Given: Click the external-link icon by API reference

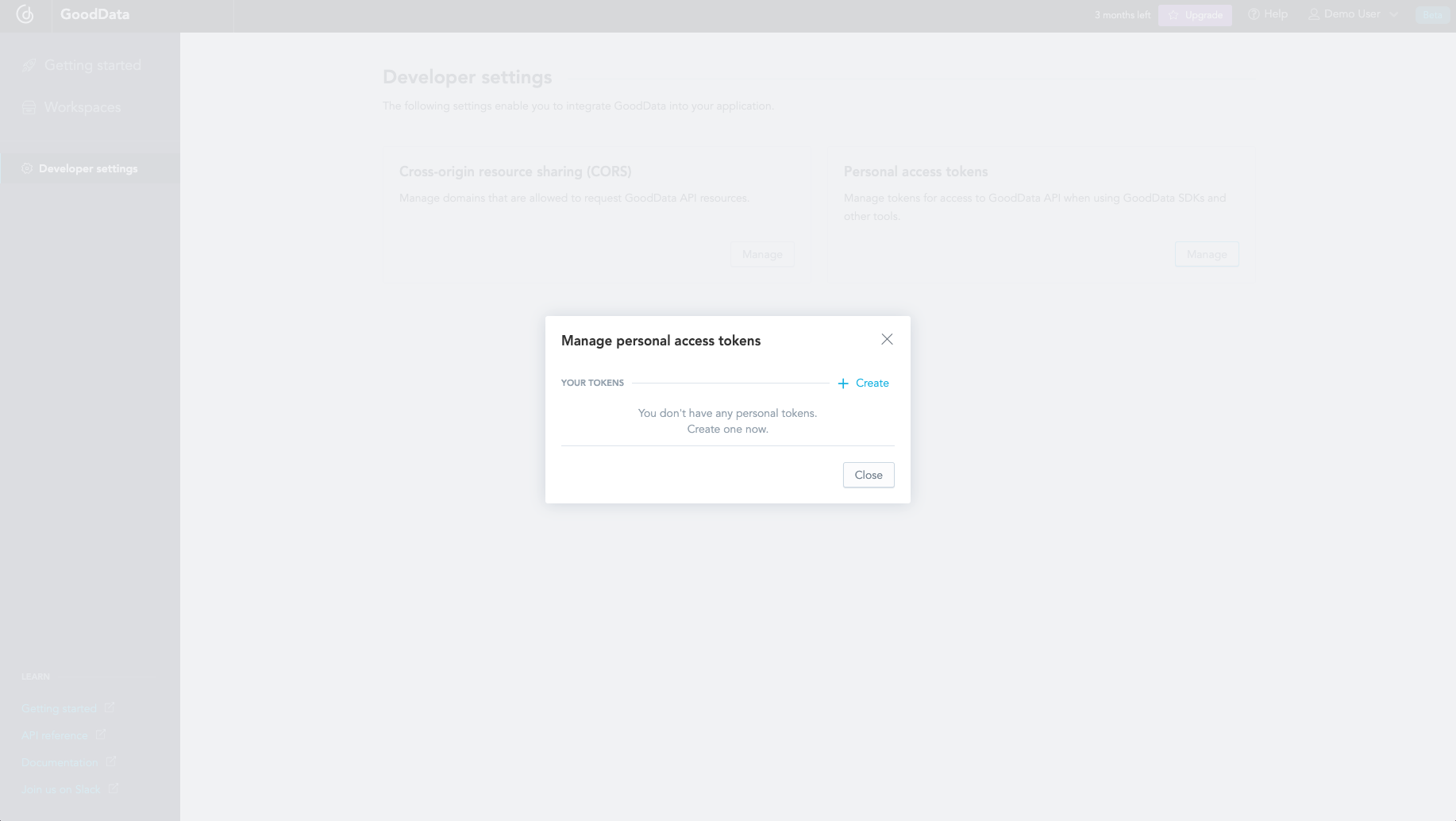Looking at the screenshot, I should coord(101,734).
